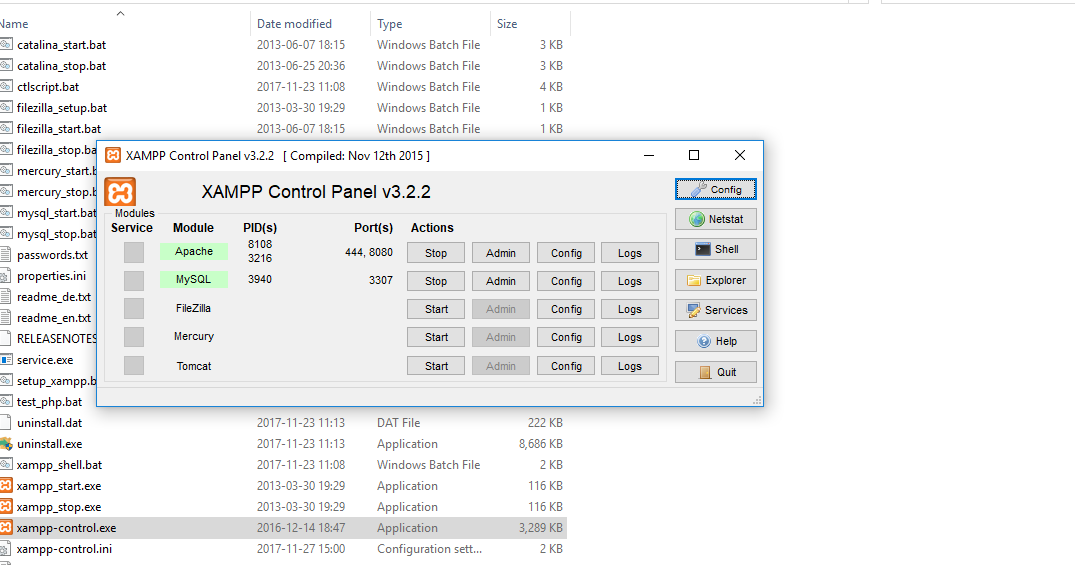This screenshot has width=1075, height=565.
Task: Select readme_de.txt file
Action: tap(54, 297)
